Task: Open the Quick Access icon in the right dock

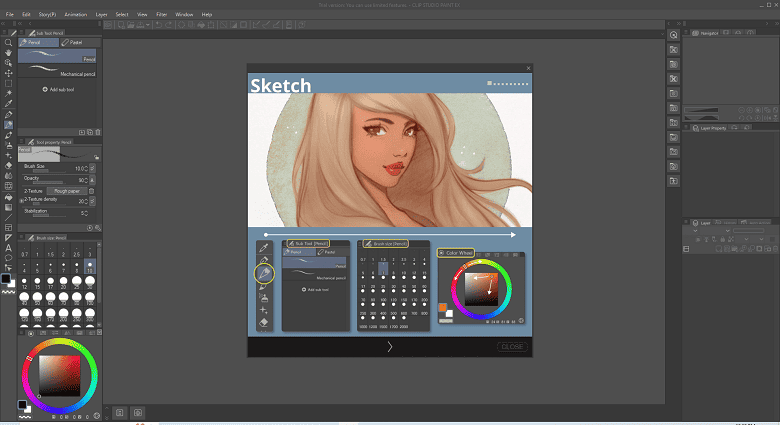Action: [x=674, y=35]
